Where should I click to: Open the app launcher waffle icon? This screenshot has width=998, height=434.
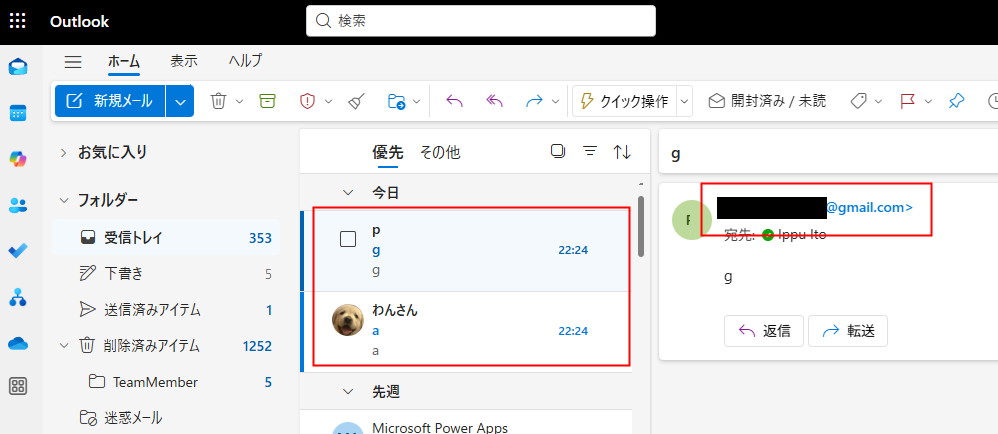point(18,21)
